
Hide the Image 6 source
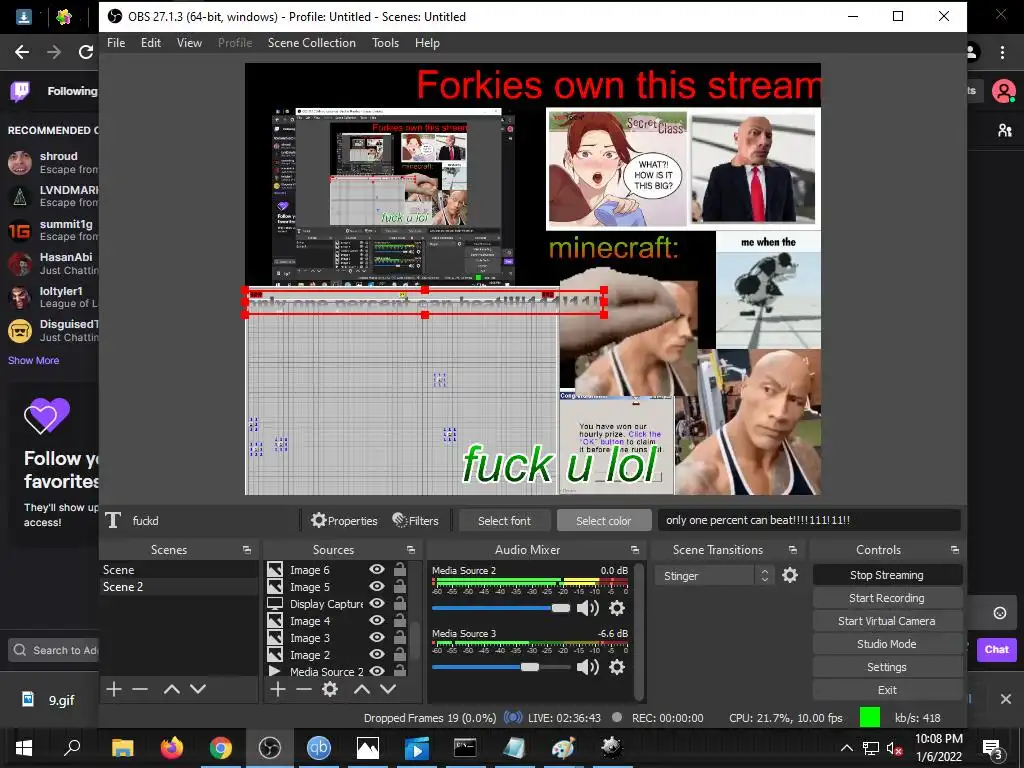(377, 569)
